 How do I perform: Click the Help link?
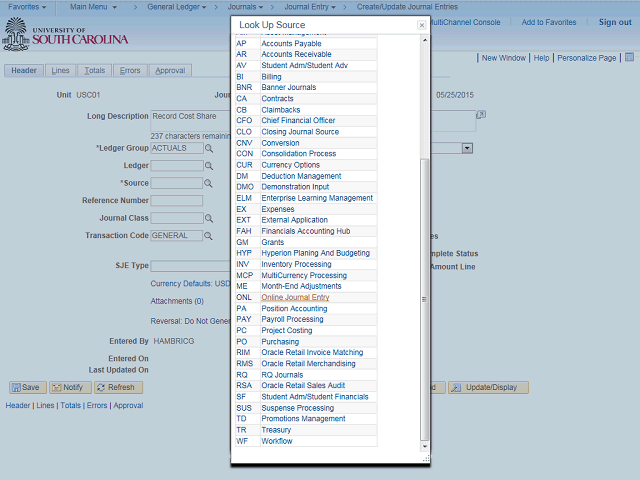(541, 58)
